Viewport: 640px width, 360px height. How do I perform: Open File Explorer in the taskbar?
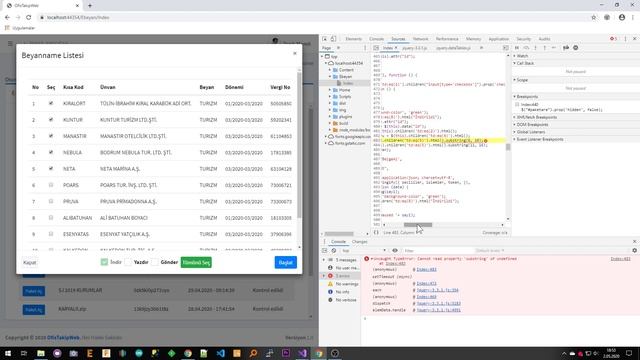pos(41,353)
